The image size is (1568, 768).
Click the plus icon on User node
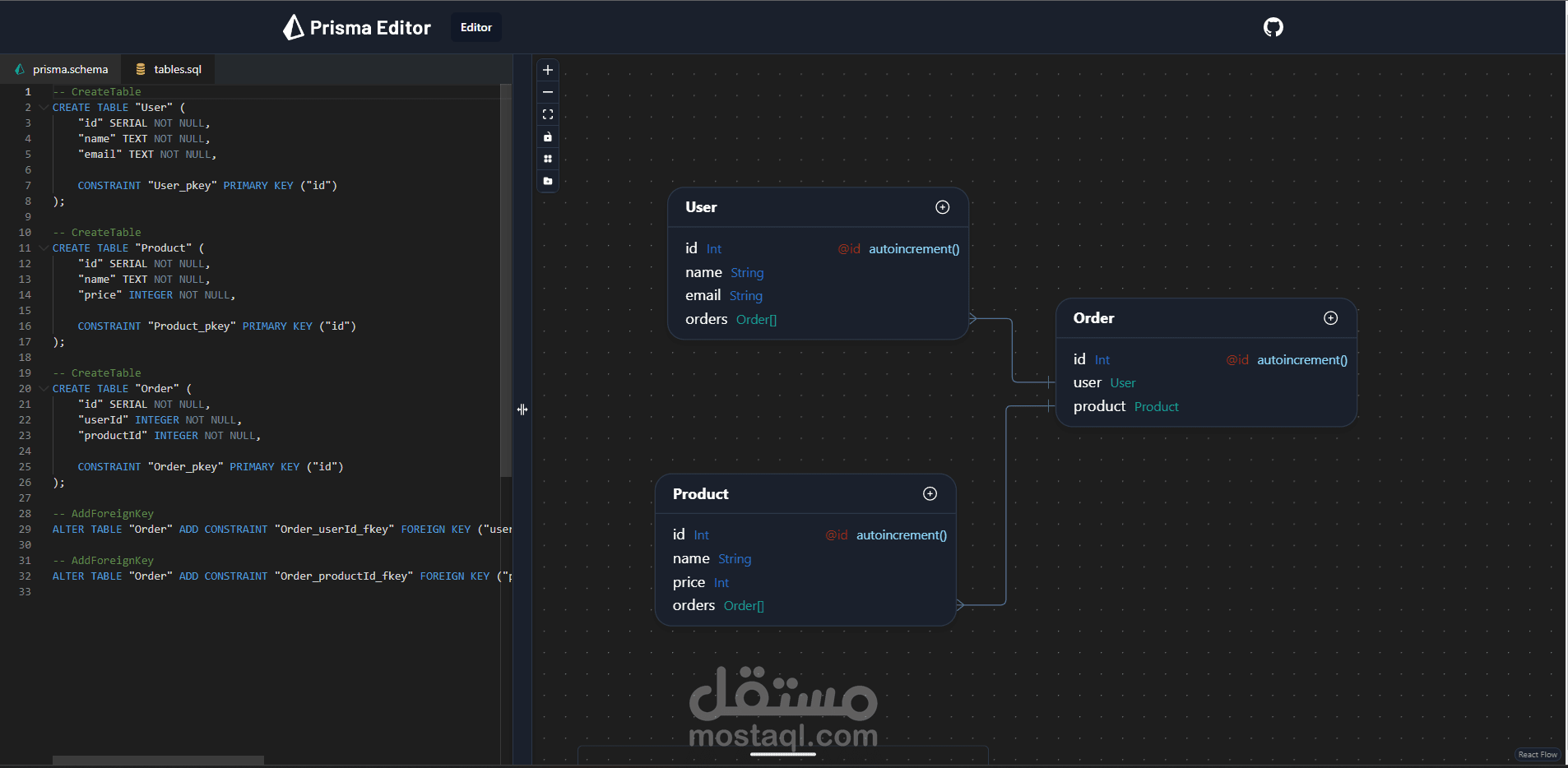coord(943,207)
